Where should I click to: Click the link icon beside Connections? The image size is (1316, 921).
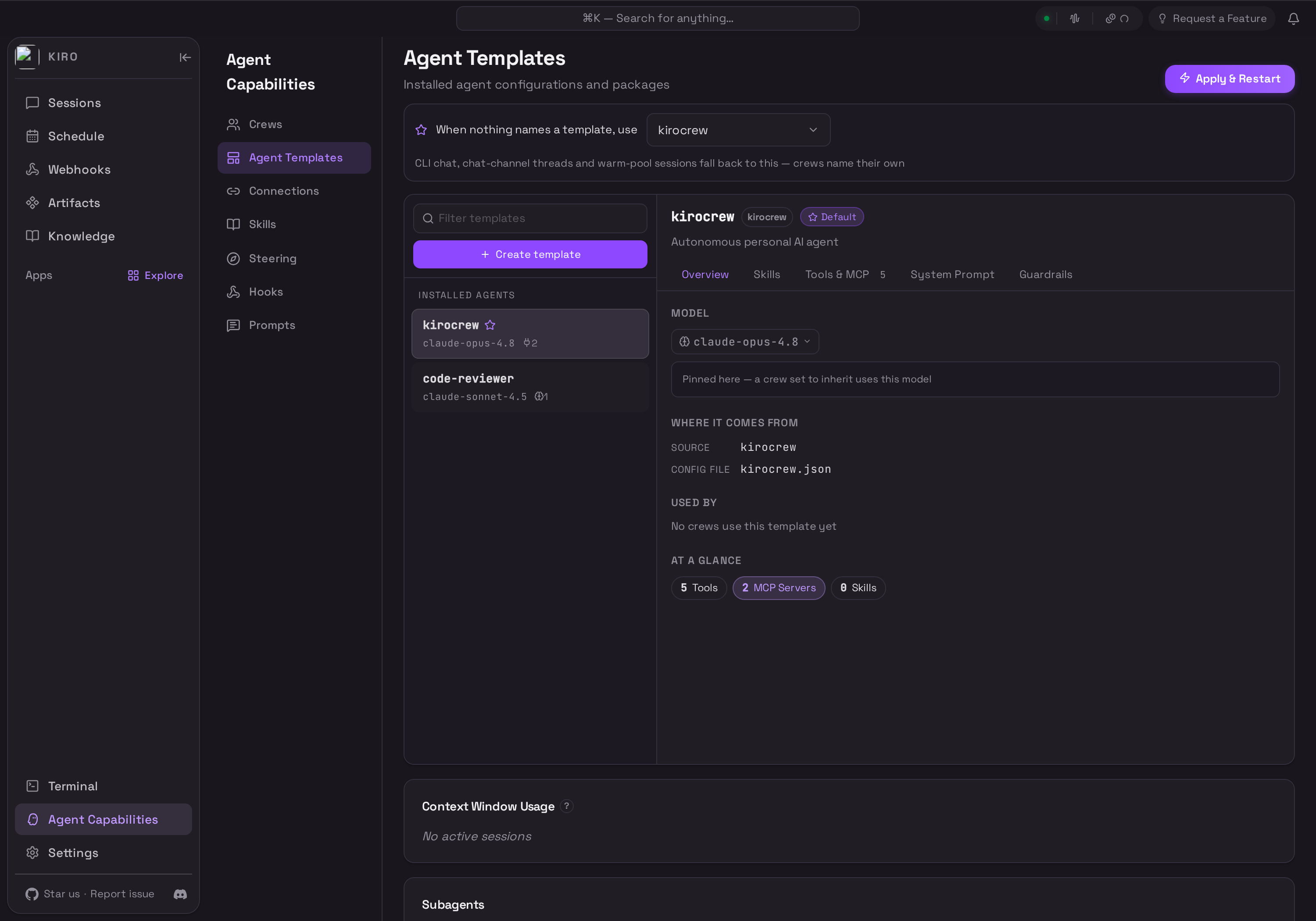coord(233,191)
